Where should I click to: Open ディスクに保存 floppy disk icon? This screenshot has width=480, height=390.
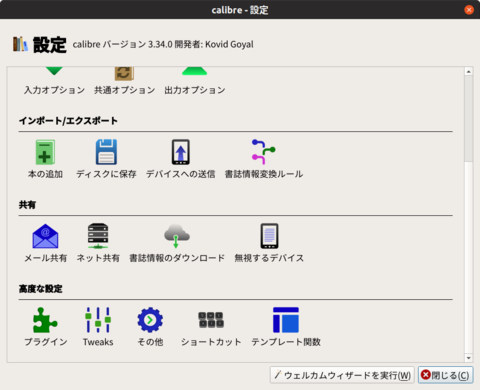(x=106, y=152)
